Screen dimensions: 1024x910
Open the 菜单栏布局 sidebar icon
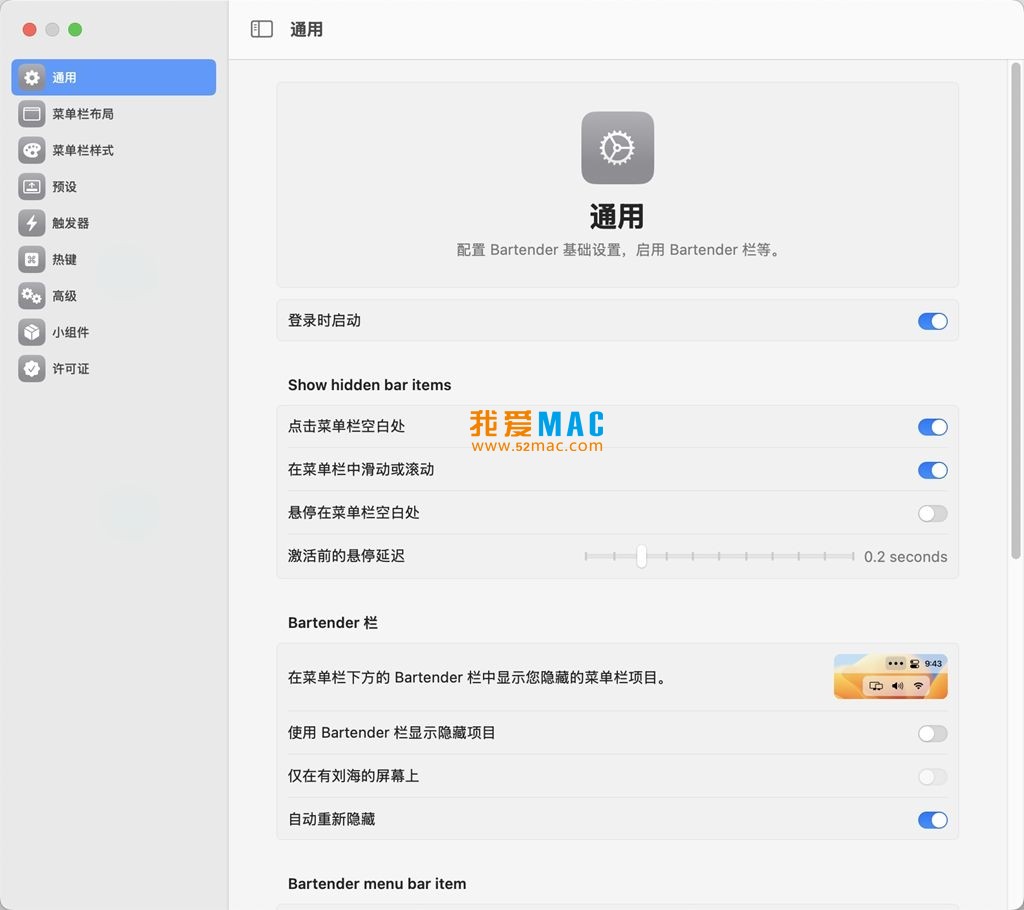tap(32, 114)
